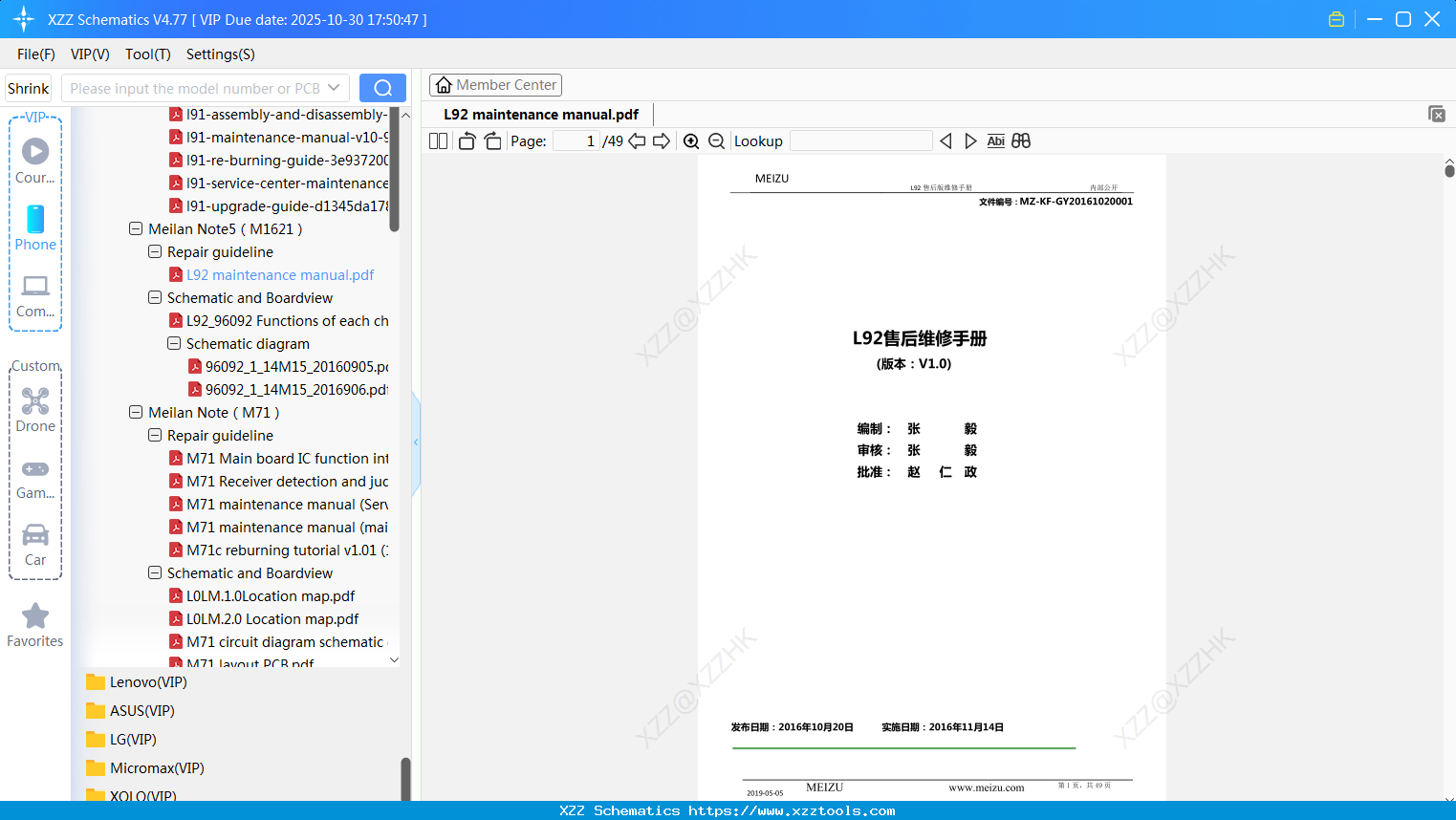Zoom in on the PDF document
Image resolution: width=1456 pixels, height=820 pixels.
coord(691,141)
